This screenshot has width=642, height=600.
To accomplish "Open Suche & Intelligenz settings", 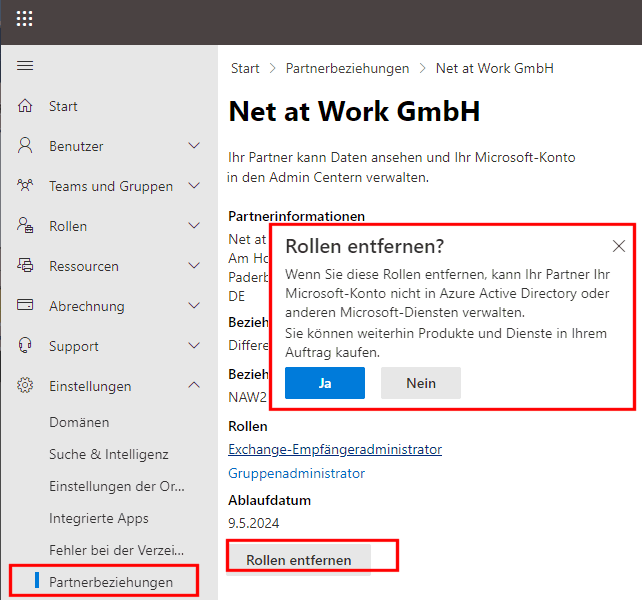I will tap(109, 454).
